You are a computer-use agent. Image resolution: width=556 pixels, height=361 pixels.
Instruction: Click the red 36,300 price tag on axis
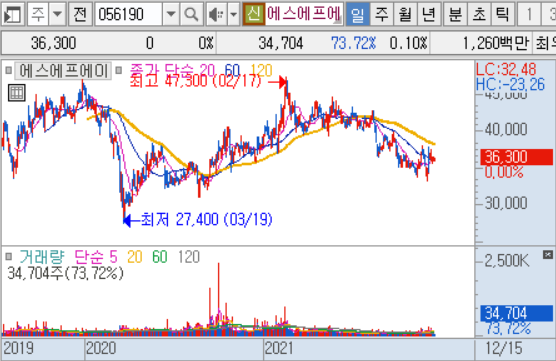point(516,157)
